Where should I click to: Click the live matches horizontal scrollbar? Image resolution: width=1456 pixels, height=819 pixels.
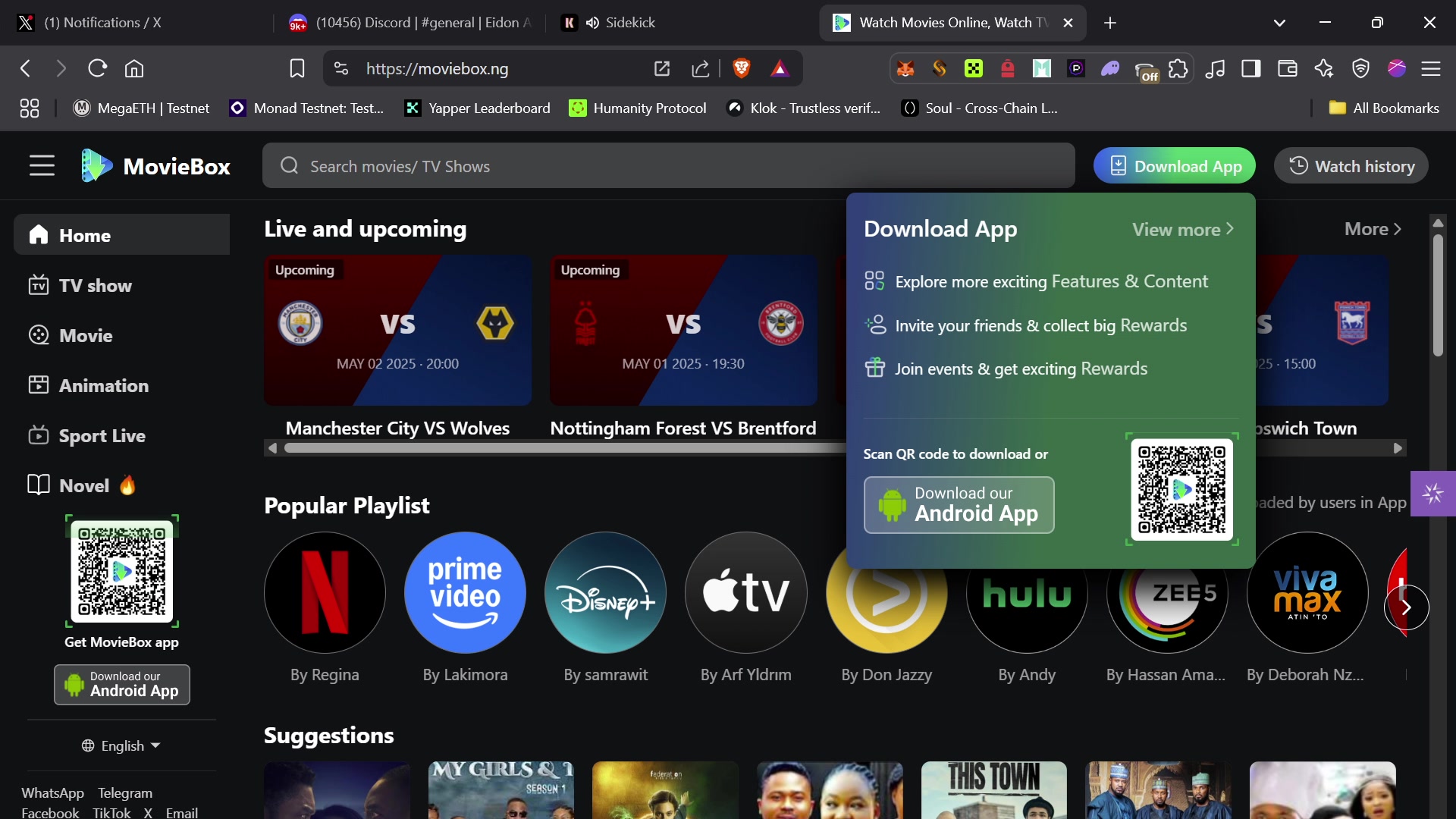pyautogui.click(x=565, y=448)
